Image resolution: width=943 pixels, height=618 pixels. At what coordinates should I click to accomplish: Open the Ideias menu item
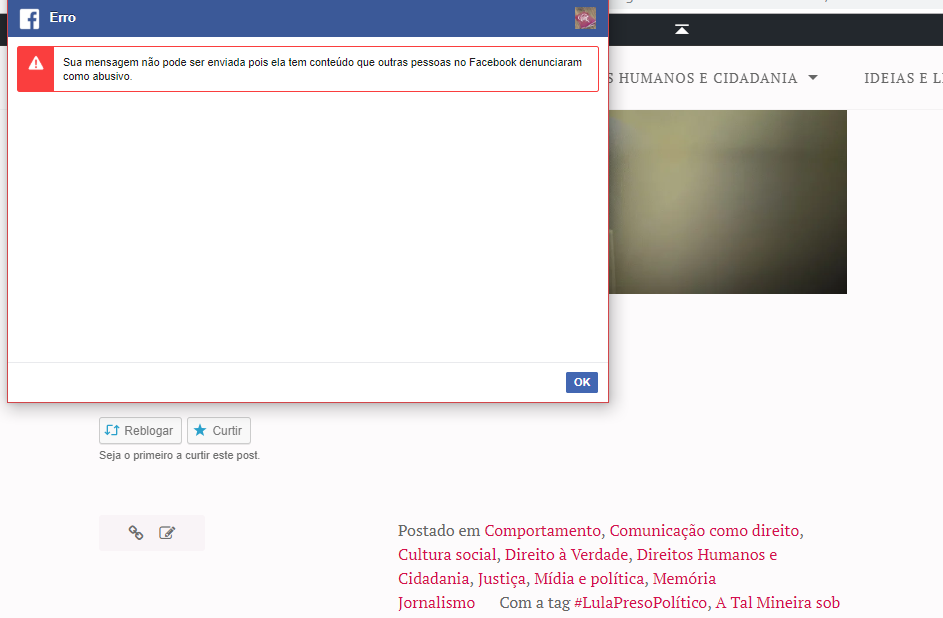(x=902, y=78)
